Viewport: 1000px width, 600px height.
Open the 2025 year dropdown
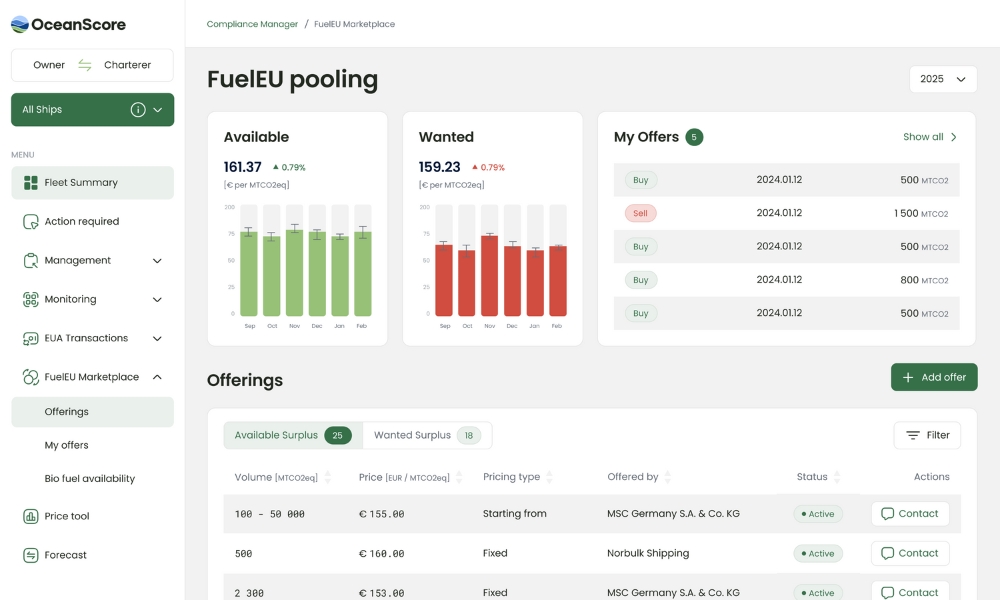click(x=943, y=79)
